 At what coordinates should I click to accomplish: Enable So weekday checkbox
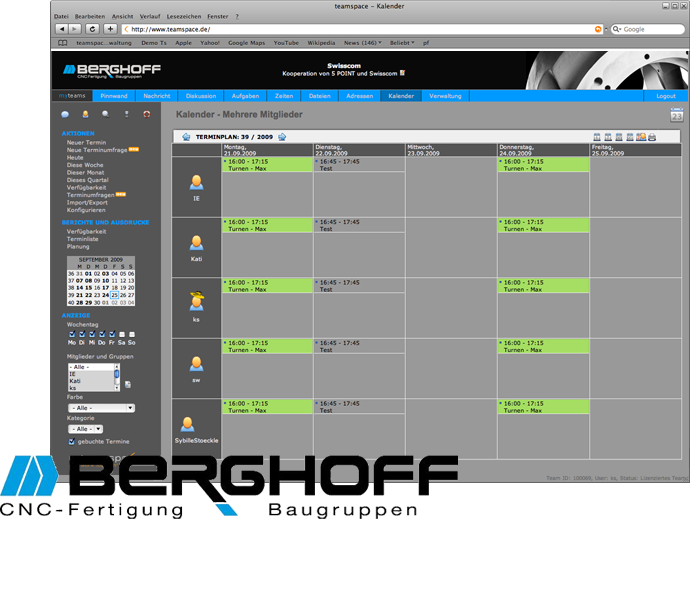click(132, 335)
